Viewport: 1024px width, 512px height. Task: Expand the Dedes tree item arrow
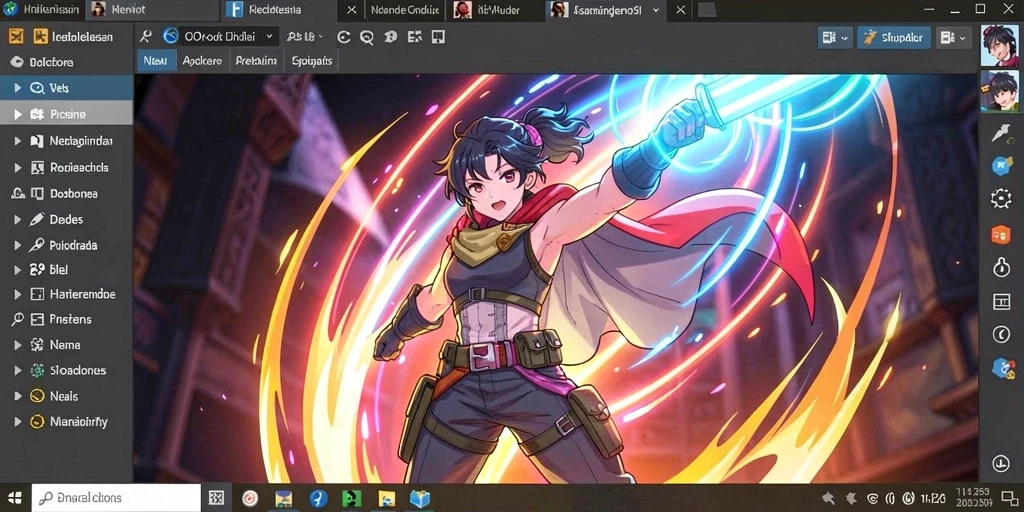[18, 219]
